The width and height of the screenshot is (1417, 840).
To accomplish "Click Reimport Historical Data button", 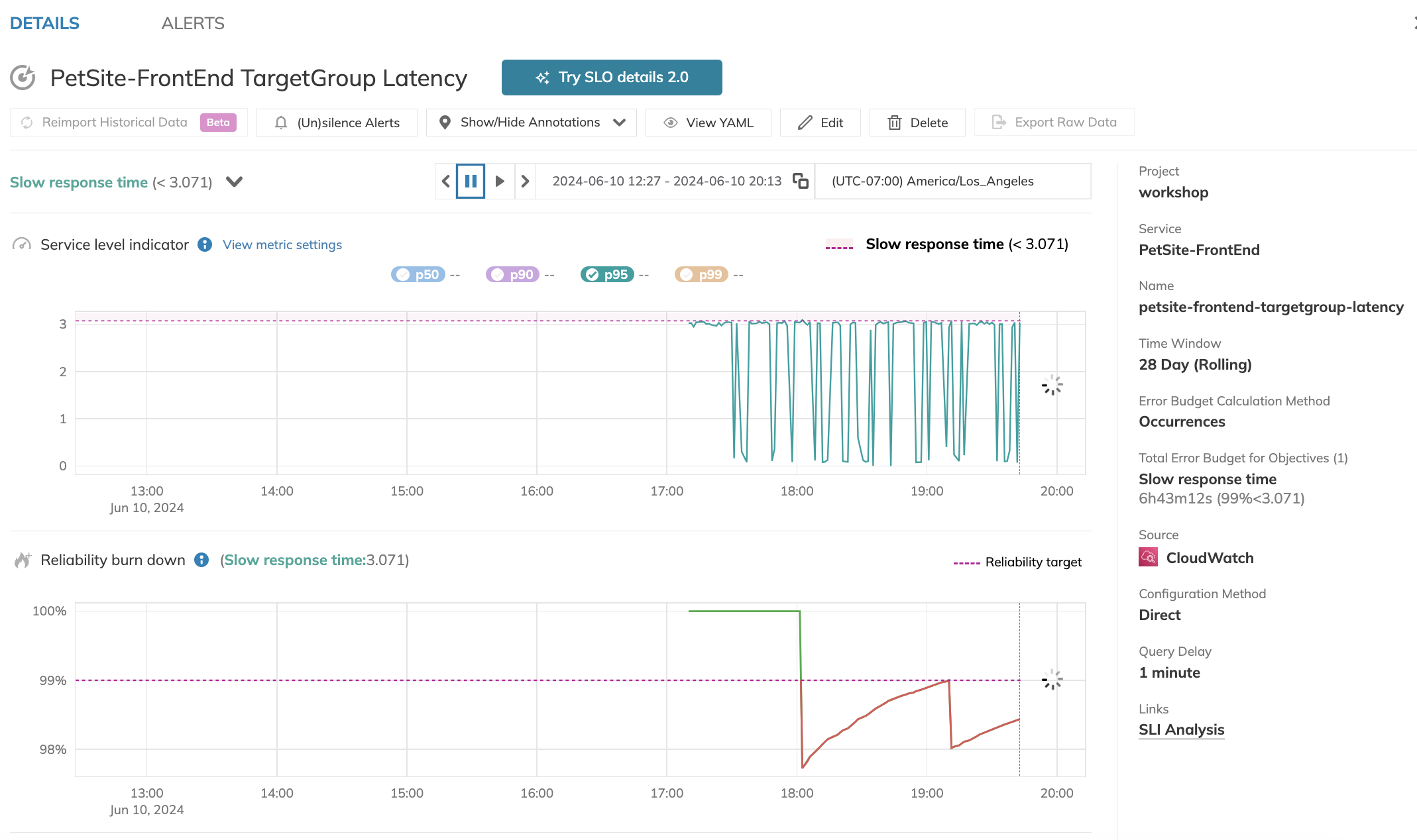I will pos(129,123).
